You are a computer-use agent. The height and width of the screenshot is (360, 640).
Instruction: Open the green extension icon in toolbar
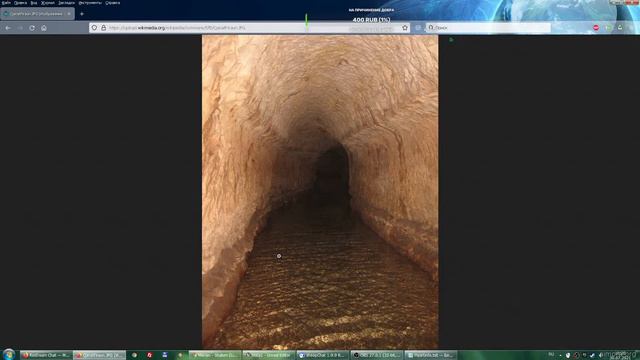[609, 28]
